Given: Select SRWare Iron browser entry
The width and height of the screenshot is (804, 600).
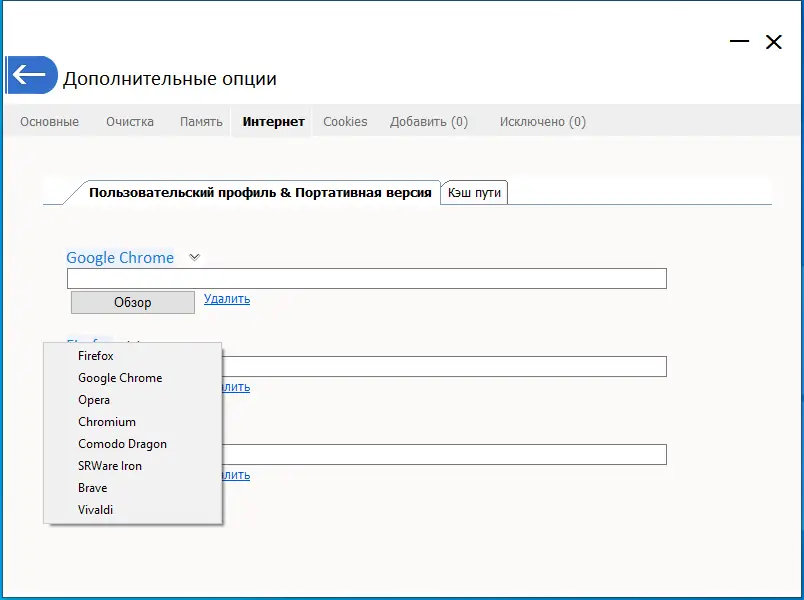Looking at the screenshot, I should click(x=110, y=466).
